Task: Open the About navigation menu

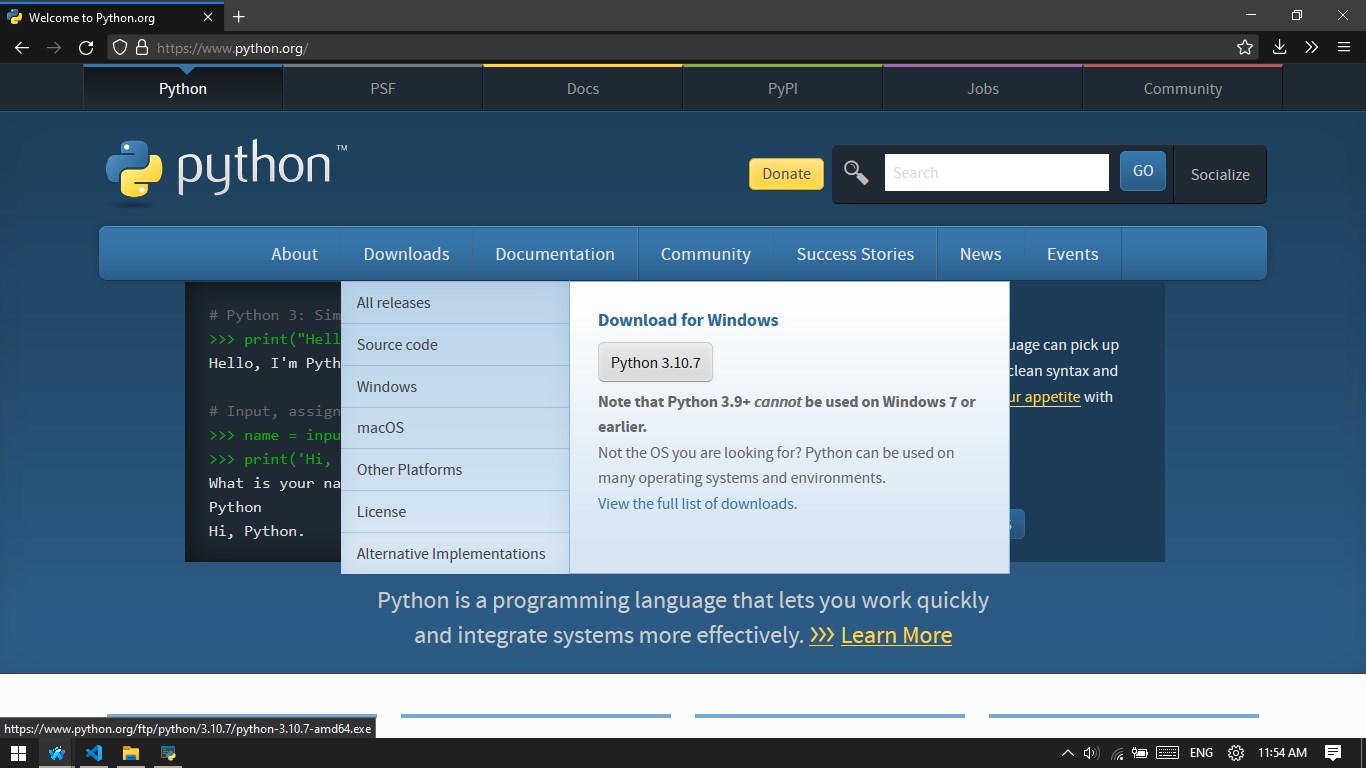Action: tap(294, 254)
